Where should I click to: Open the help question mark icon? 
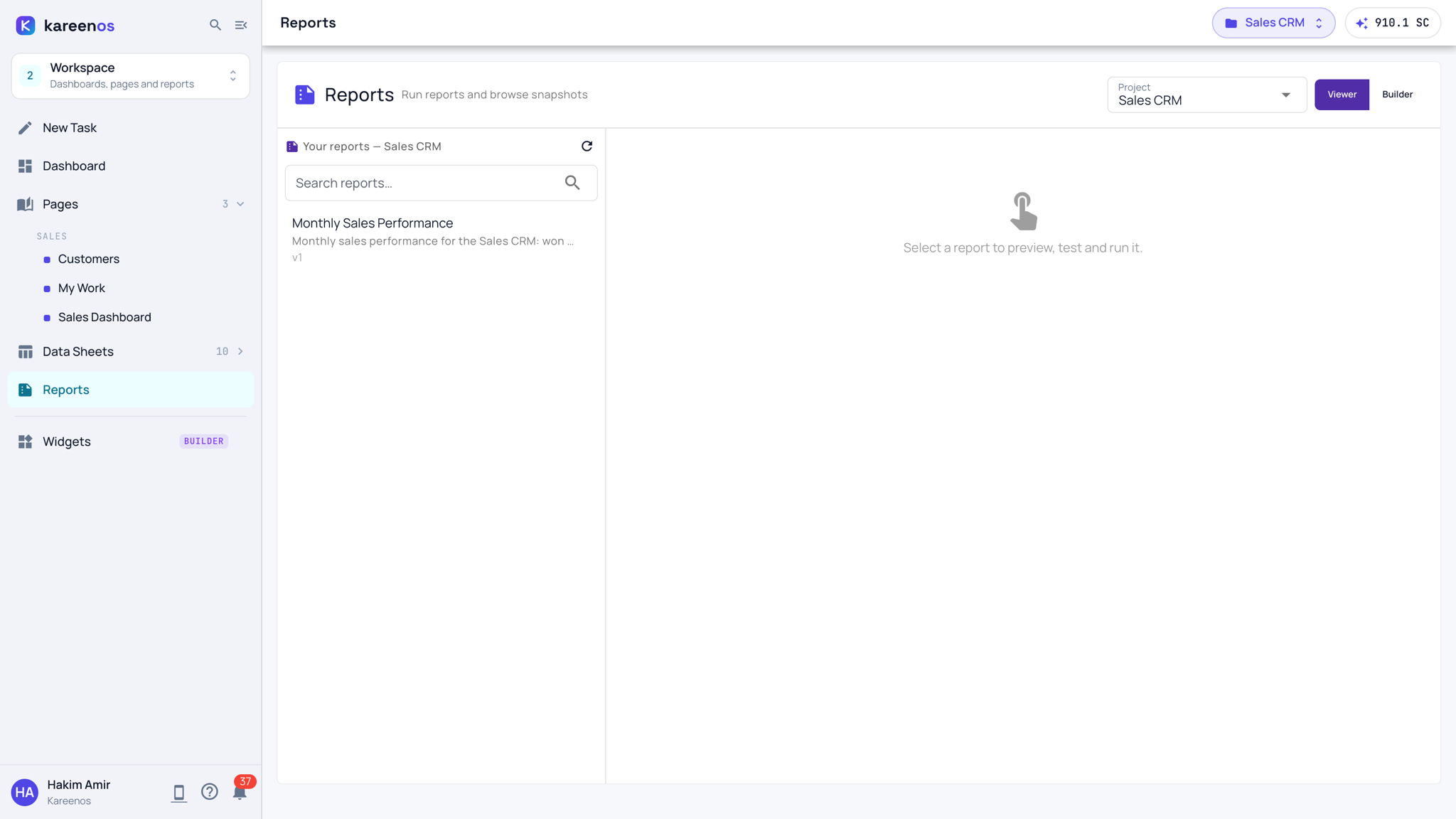click(209, 791)
